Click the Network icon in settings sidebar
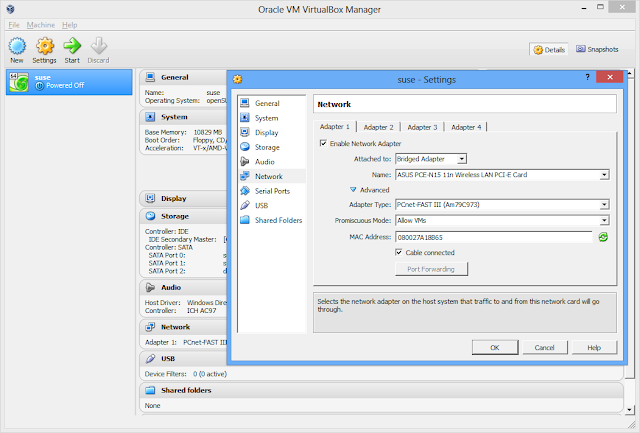 [245, 176]
